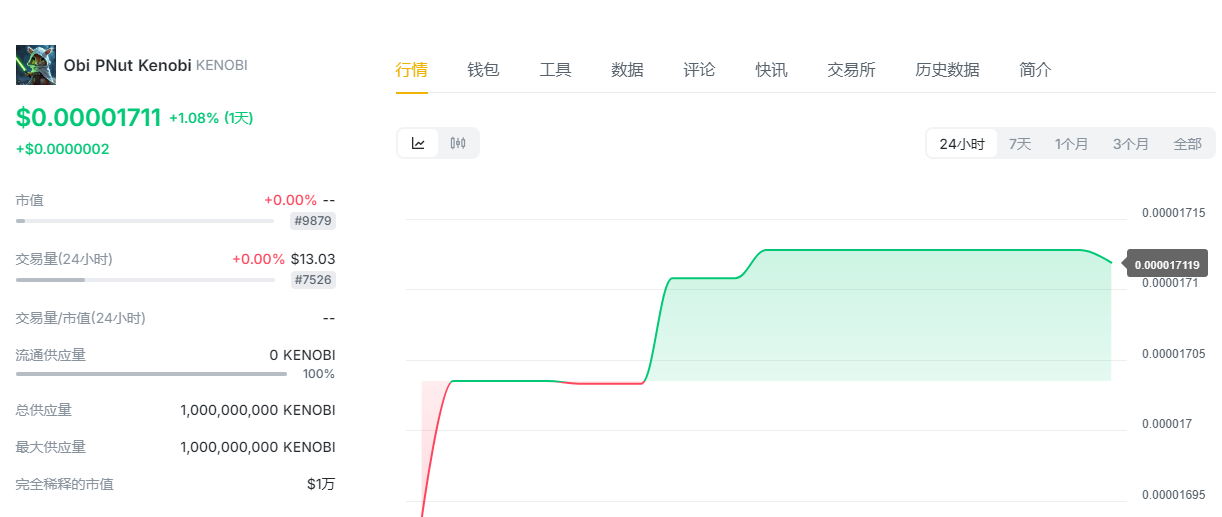Click the current price label 0.000017119

(1167, 264)
